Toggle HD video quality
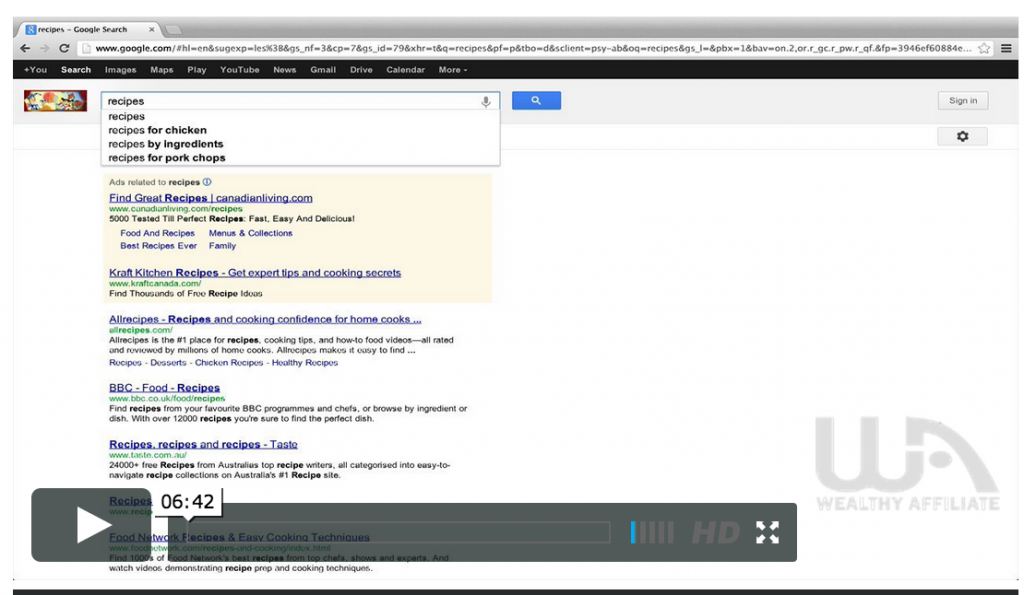Screen dimensions: 1024x595 (716, 532)
